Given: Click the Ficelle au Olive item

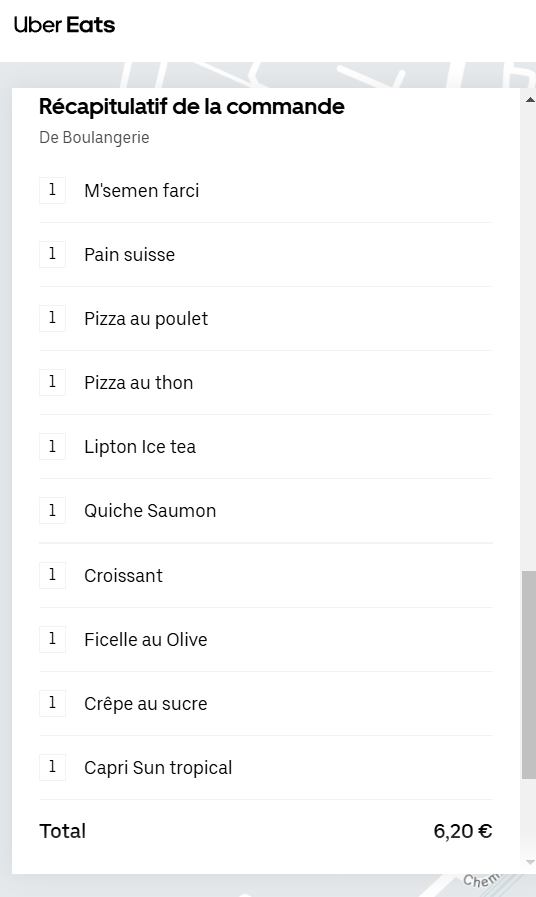Looking at the screenshot, I should [265, 640].
